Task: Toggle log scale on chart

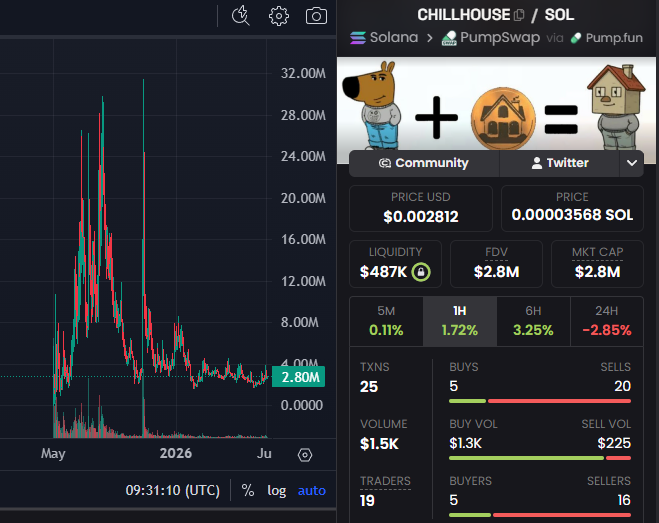Action: coord(277,490)
